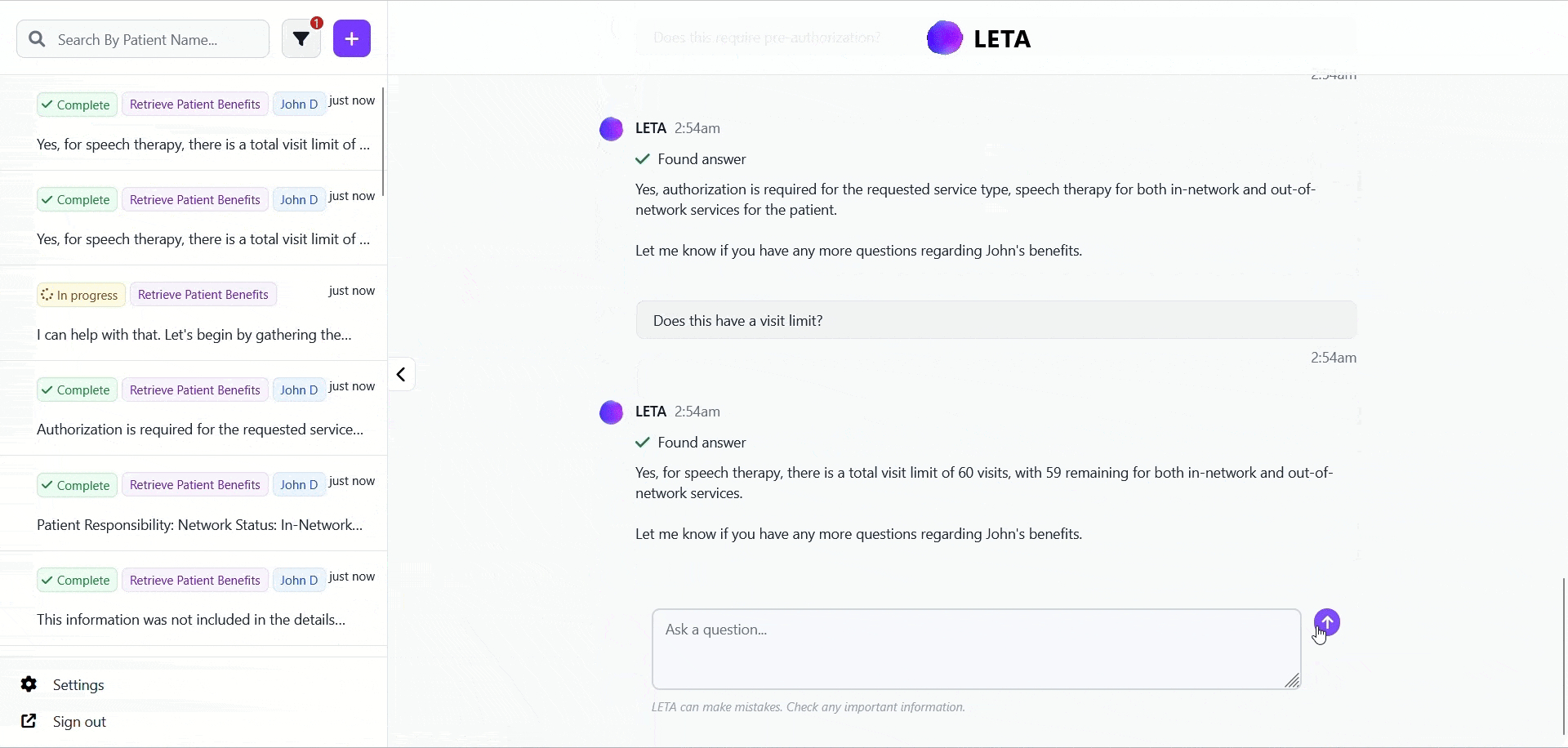Screen dimensions: 1568x748
Task: Click the Settings menu item
Action: [78, 685]
